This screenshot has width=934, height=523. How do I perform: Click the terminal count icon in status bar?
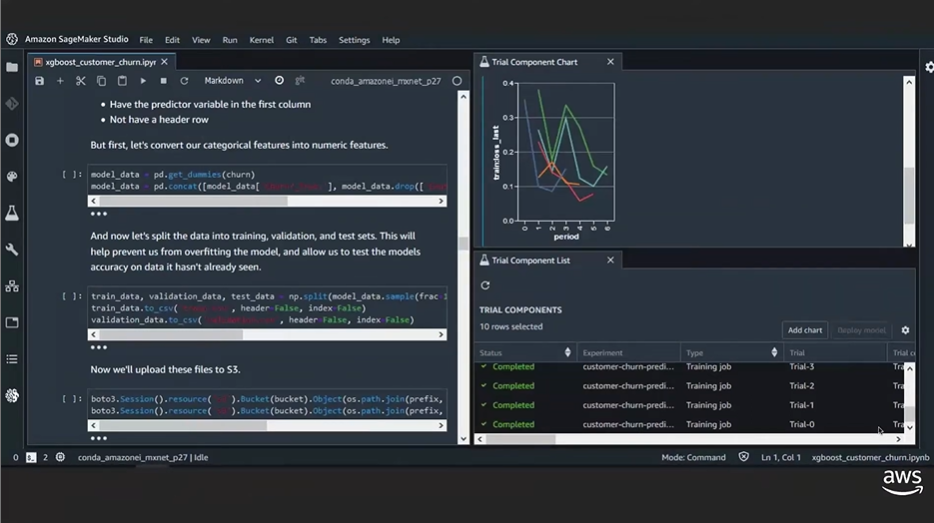point(31,457)
